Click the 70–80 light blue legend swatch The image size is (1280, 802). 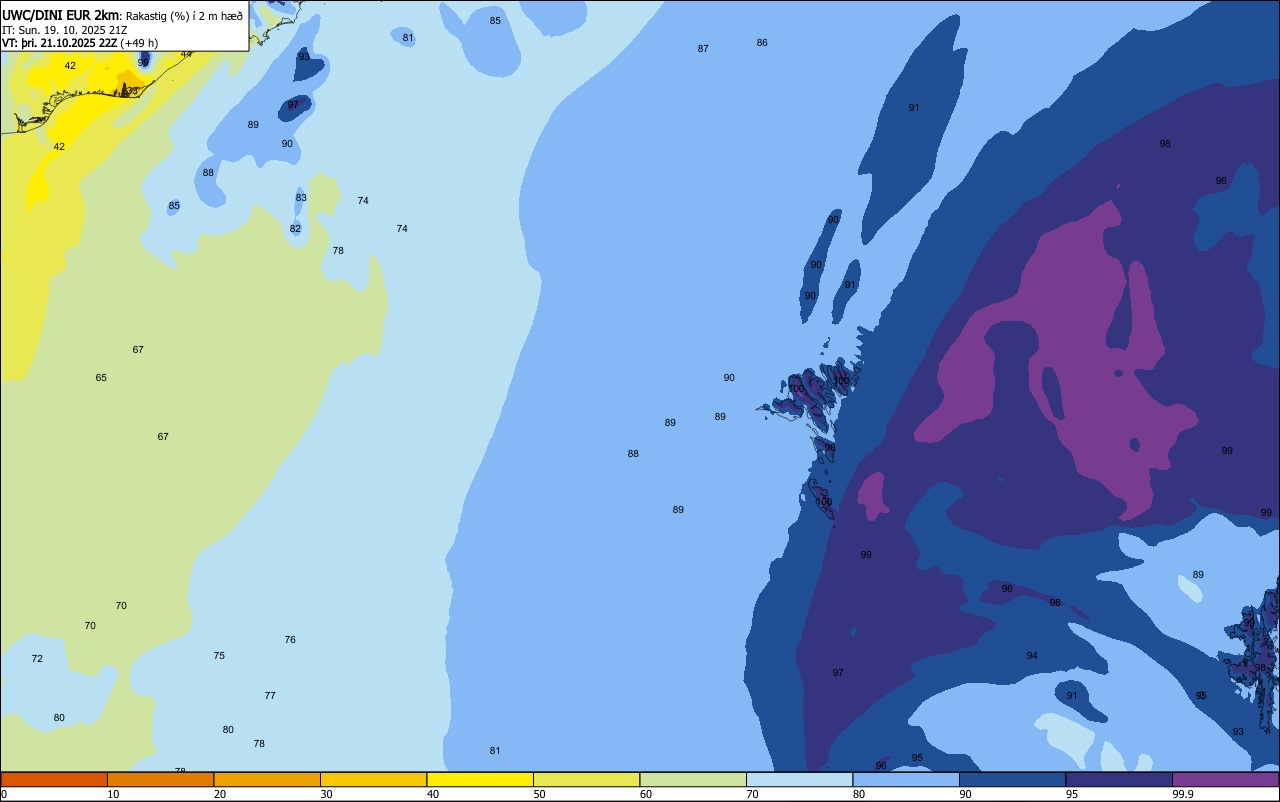click(x=799, y=779)
